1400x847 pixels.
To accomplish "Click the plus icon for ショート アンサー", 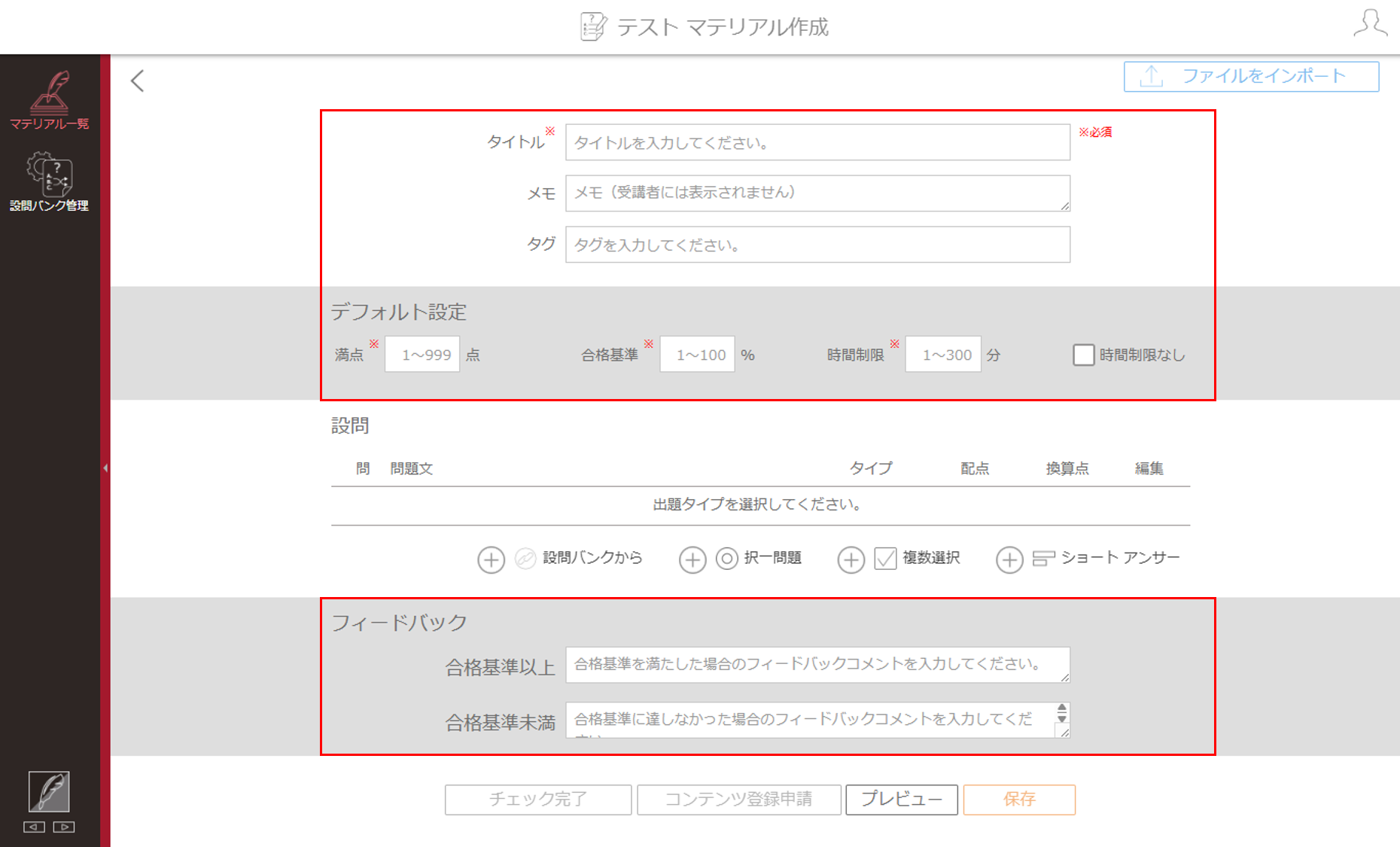I will (x=1009, y=559).
